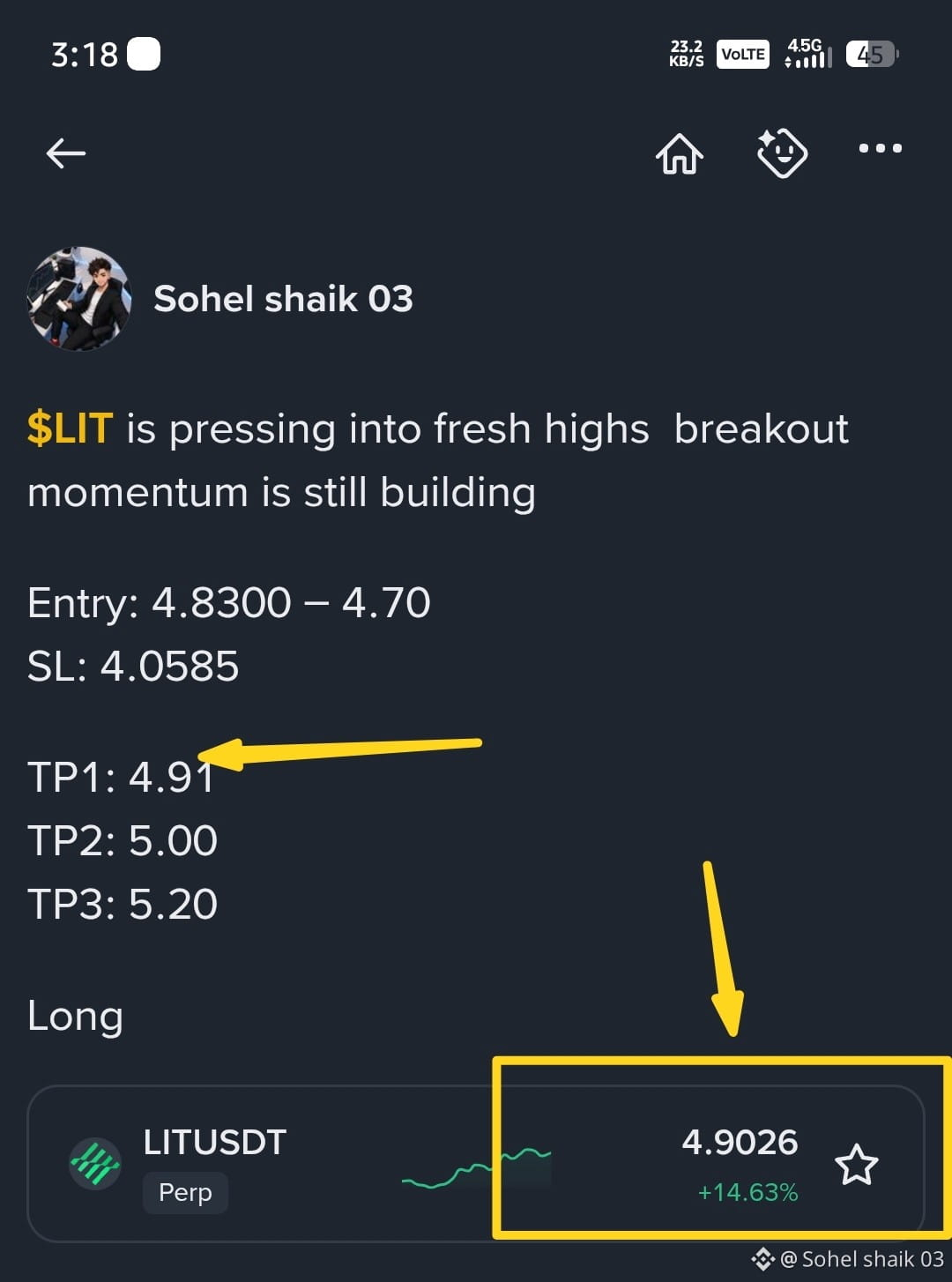Viewport: 952px width, 1282px height.
Task: Tap the 4.9026 price value
Action: coord(740,1142)
